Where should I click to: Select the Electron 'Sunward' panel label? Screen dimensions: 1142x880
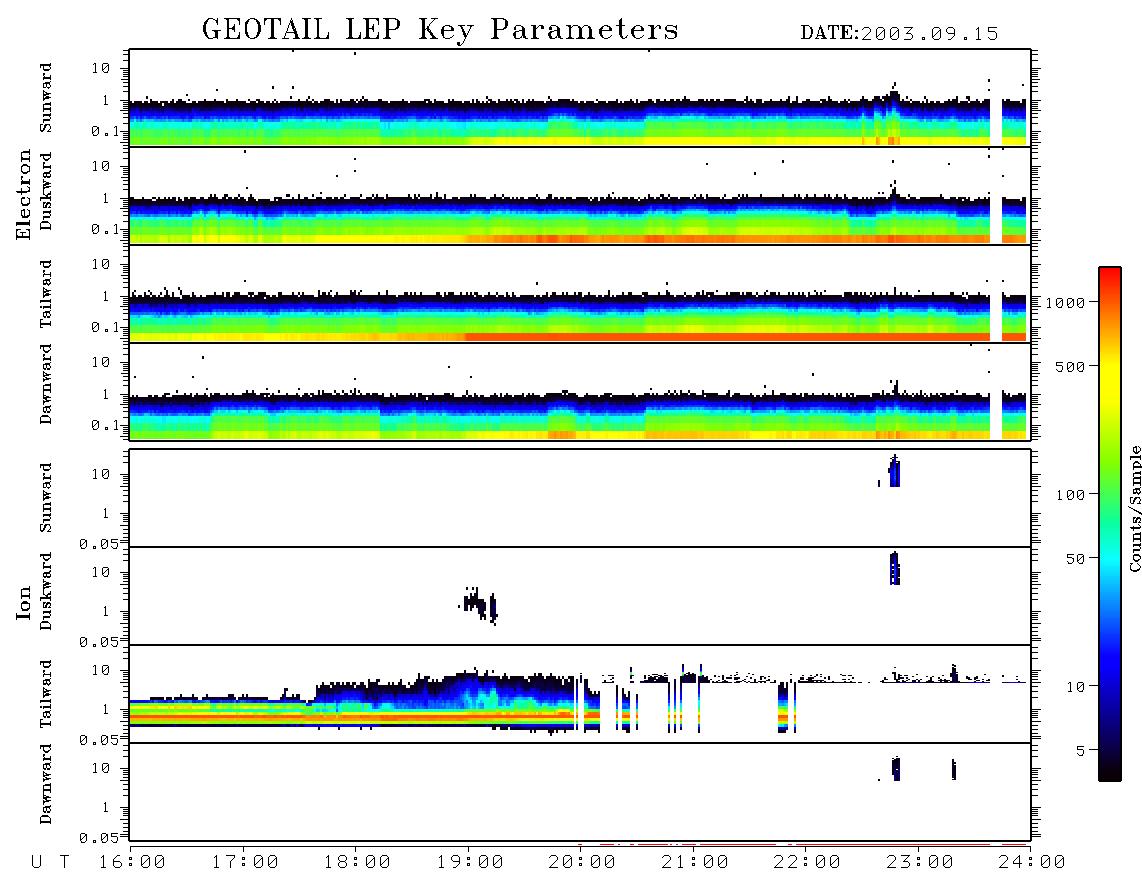pos(46,98)
